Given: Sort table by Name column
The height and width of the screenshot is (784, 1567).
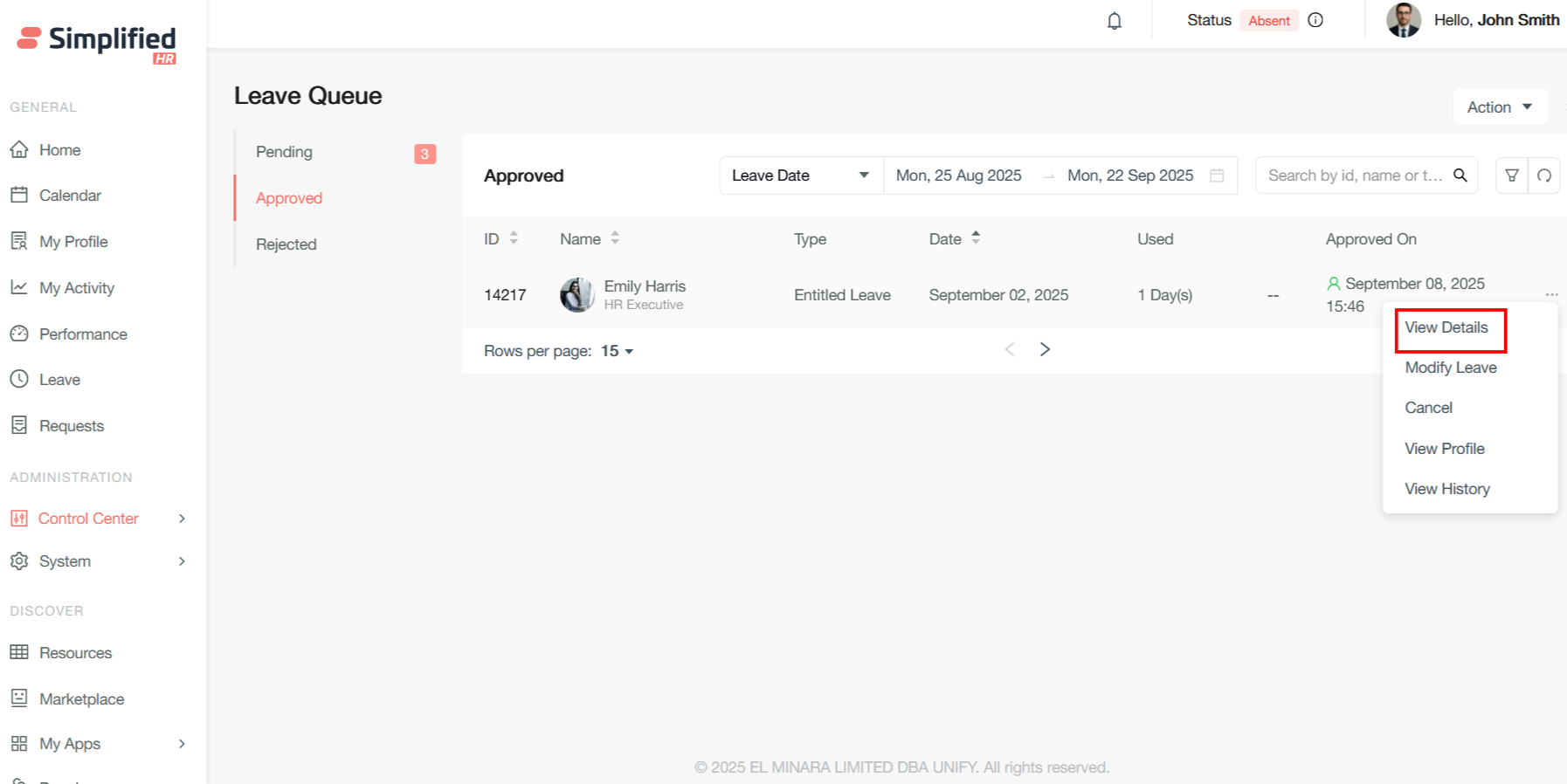Looking at the screenshot, I should coord(615,238).
